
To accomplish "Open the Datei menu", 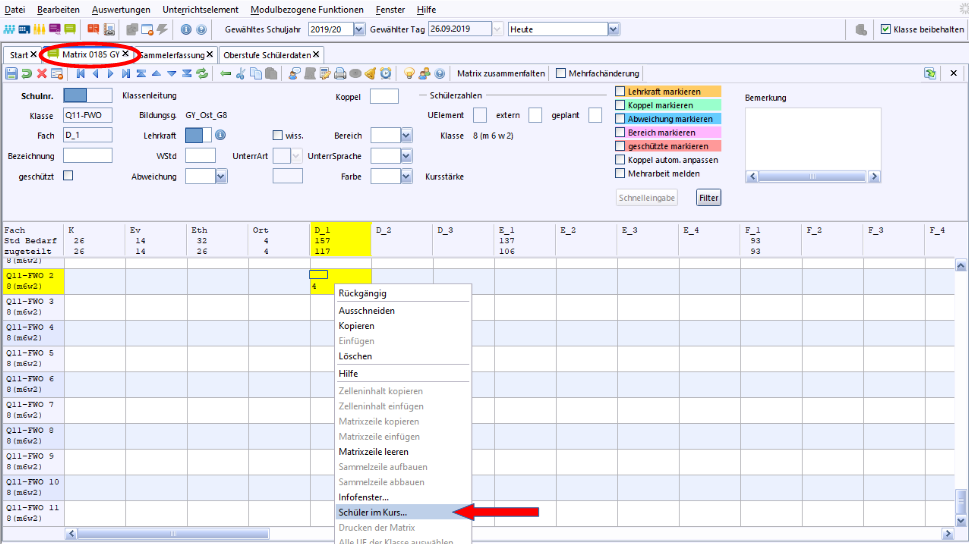I will click(15, 9).
